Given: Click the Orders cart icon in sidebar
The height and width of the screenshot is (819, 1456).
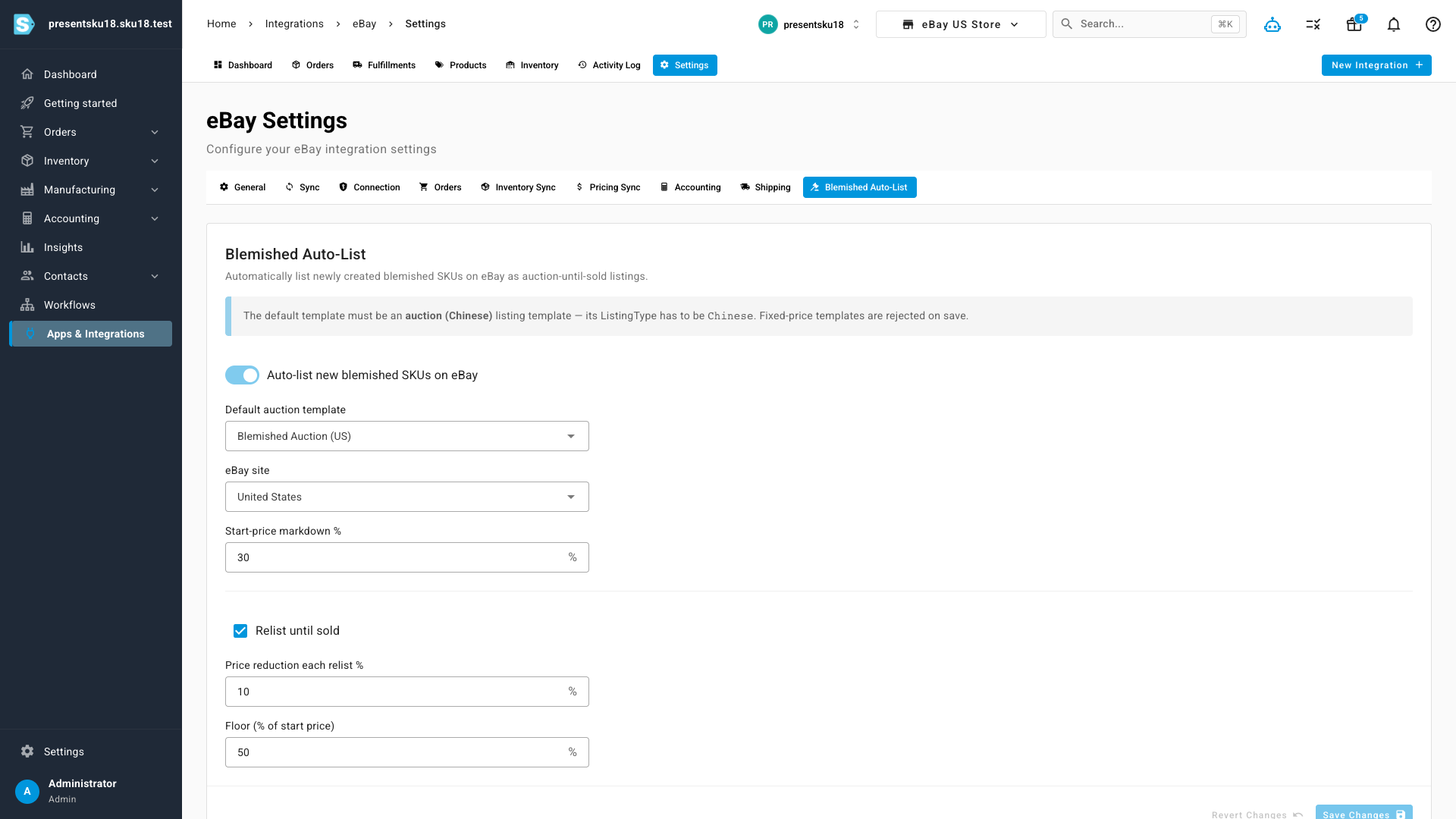Looking at the screenshot, I should coord(27,132).
